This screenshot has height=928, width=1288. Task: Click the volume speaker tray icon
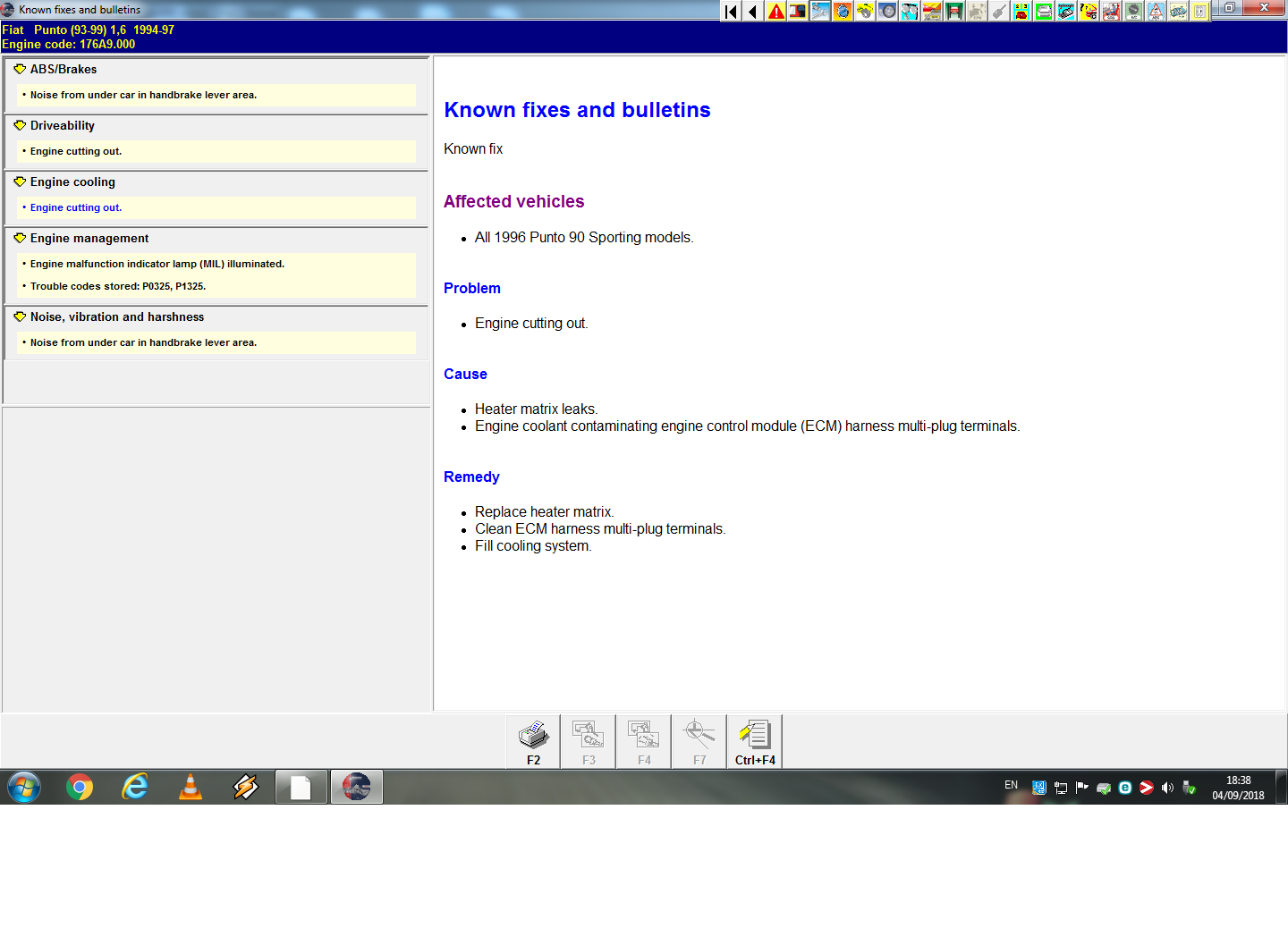point(1167,788)
